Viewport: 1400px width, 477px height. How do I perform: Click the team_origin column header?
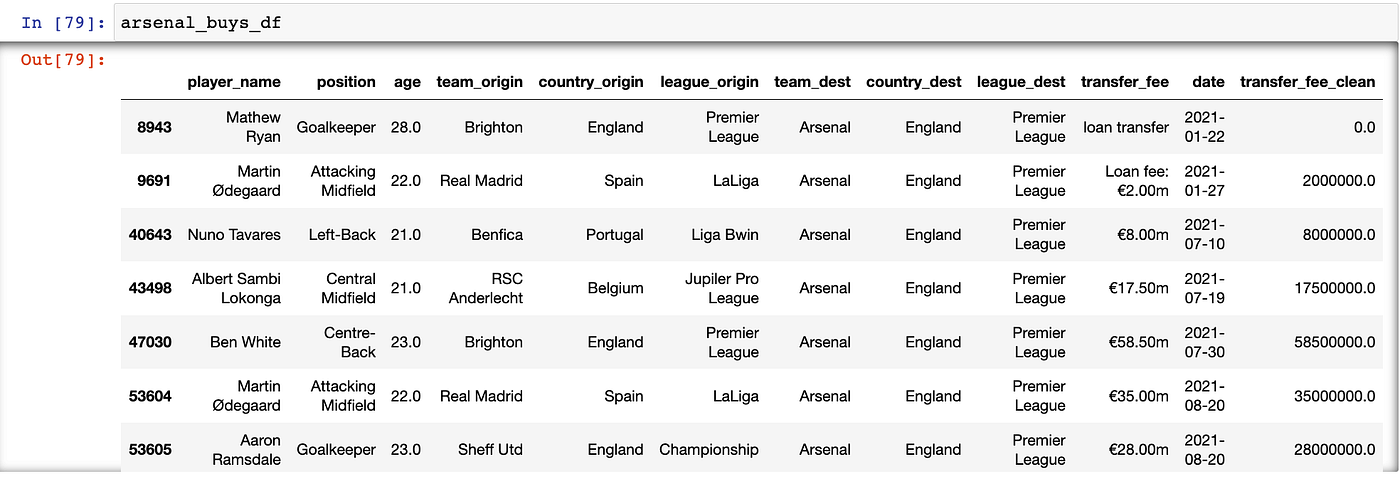[479, 82]
